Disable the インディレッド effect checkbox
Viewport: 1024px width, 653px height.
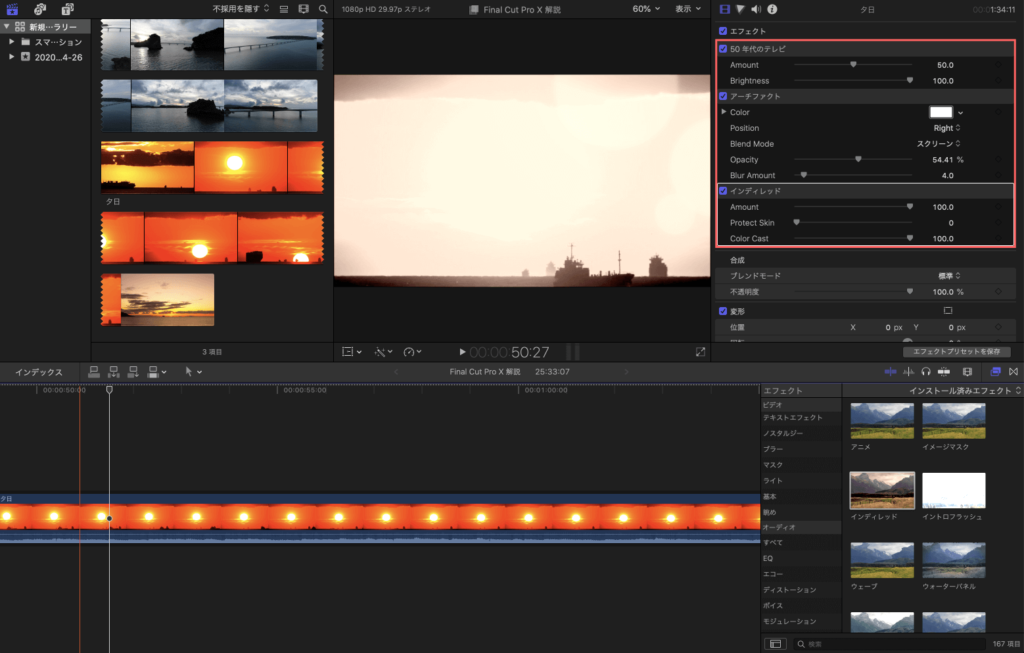[x=723, y=191]
